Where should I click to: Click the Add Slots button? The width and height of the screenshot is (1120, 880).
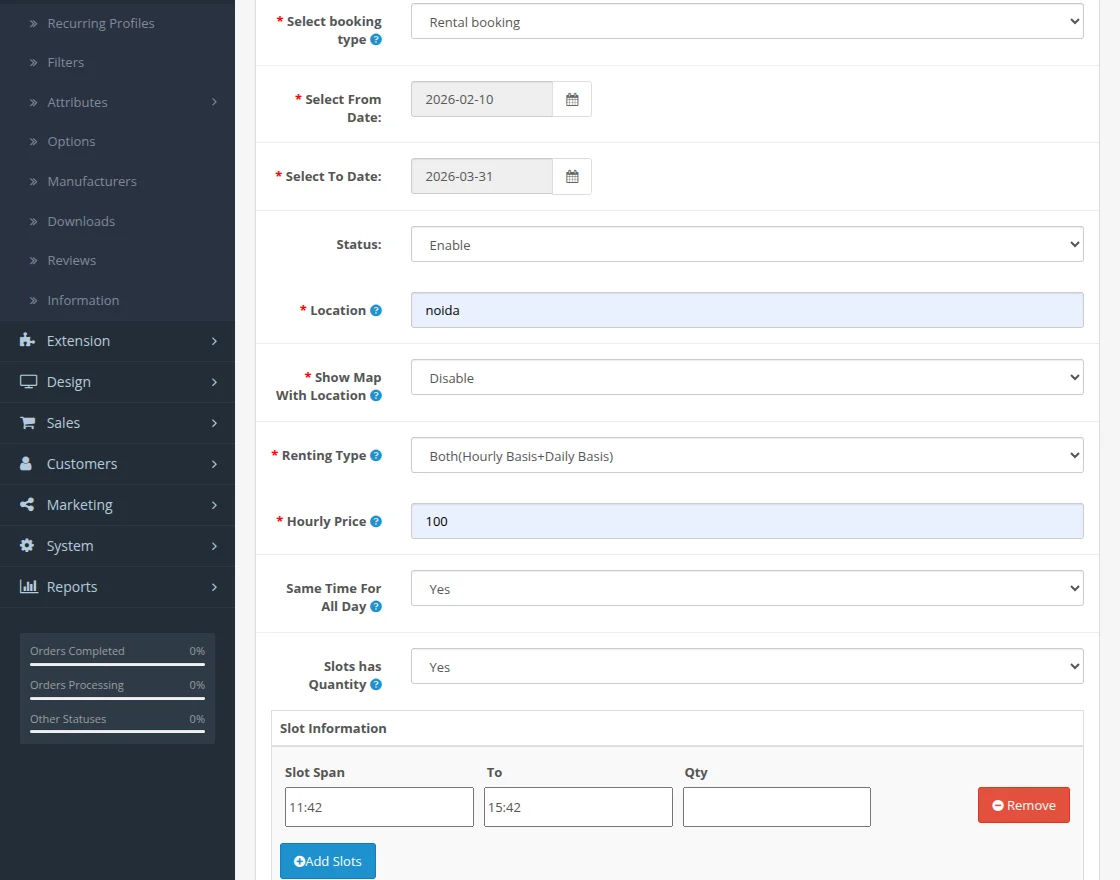pos(328,861)
